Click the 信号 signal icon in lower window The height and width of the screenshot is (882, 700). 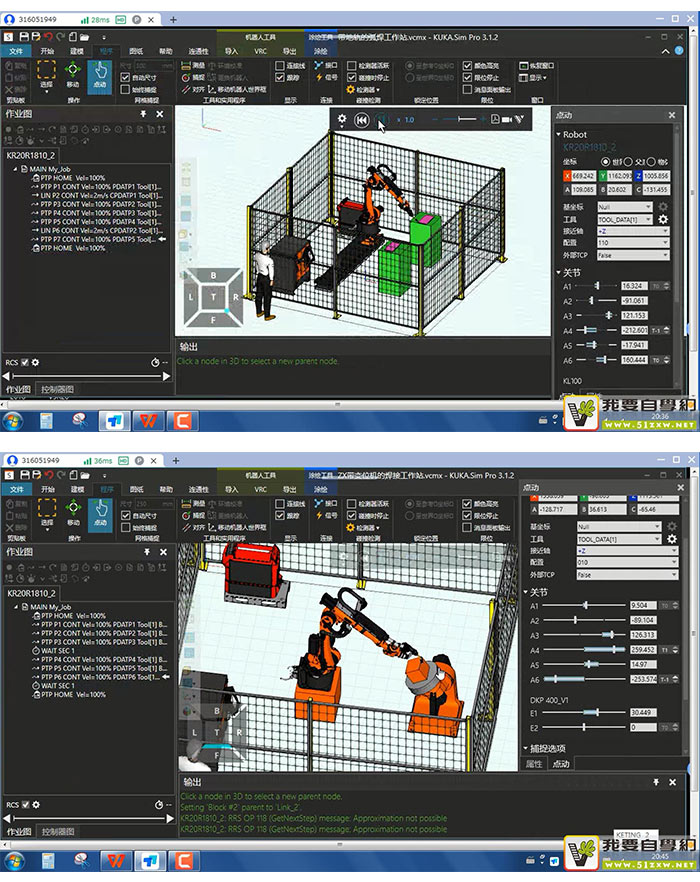click(326, 515)
